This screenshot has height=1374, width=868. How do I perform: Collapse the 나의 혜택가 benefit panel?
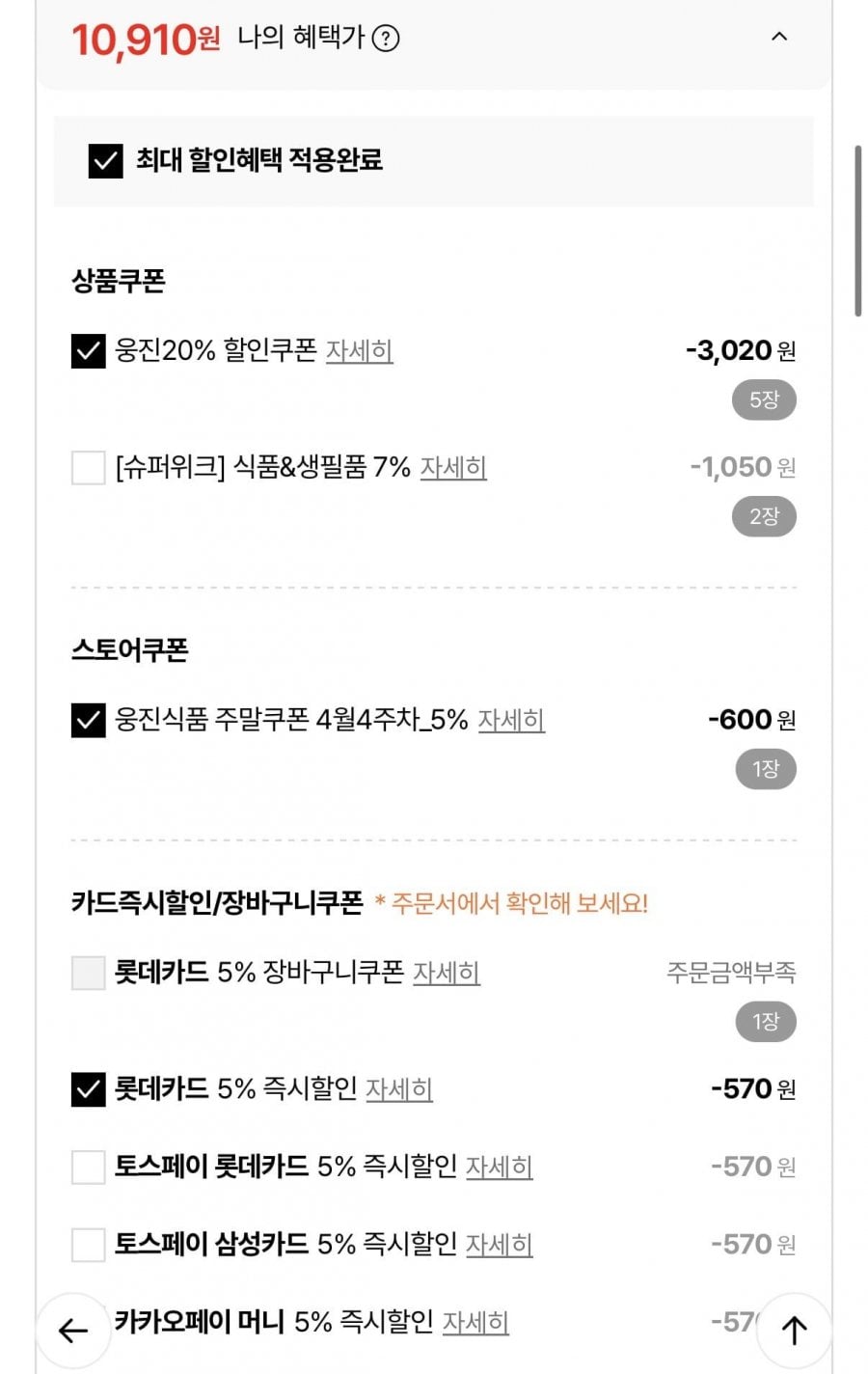click(779, 37)
